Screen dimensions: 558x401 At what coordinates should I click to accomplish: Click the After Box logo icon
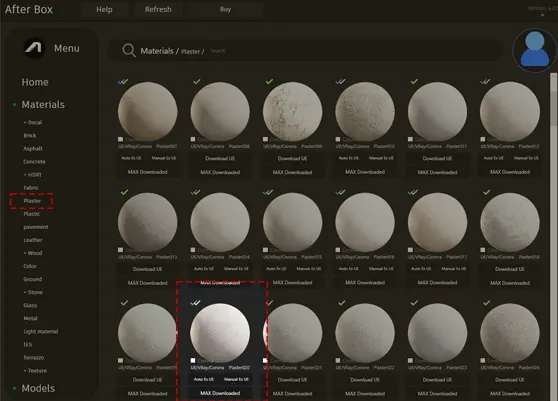click(34, 48)
